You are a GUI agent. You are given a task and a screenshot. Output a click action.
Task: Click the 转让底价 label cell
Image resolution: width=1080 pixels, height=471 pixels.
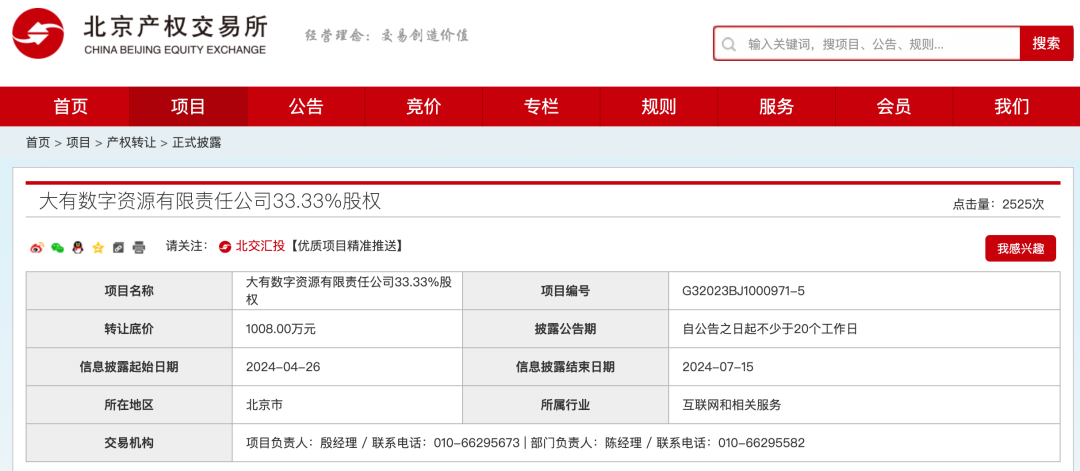129,329
